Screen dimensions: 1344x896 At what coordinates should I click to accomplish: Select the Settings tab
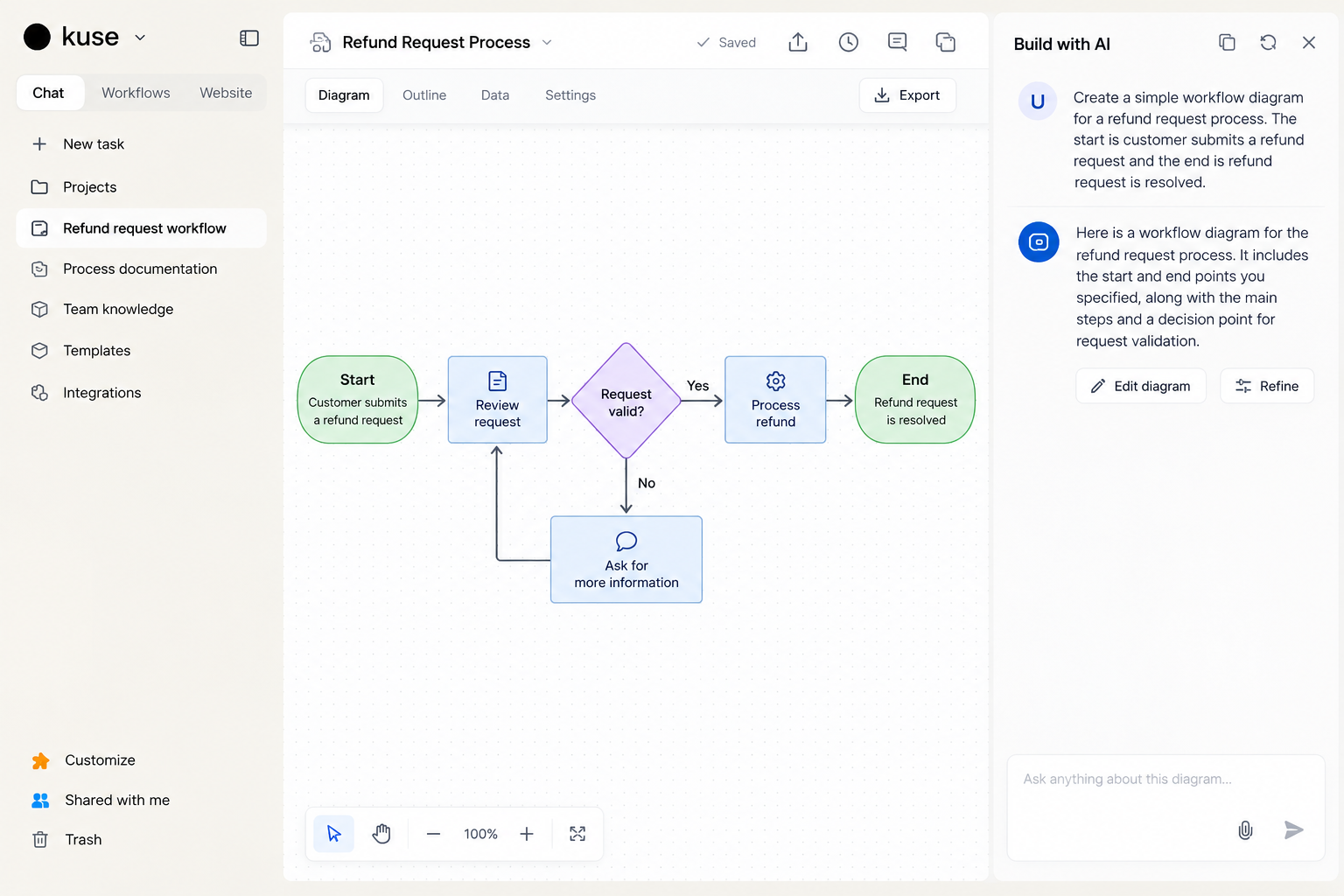570,95
